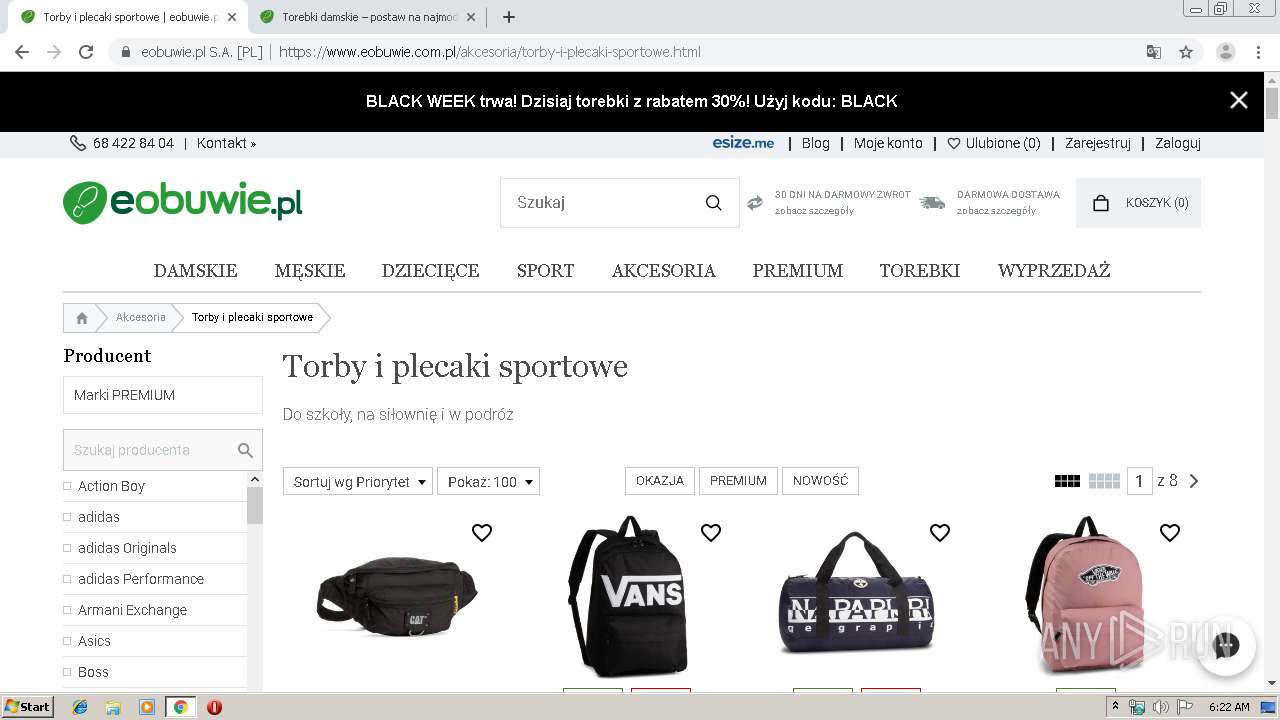Open the Sortuj wg Priorytet dropdown
Image resolution: width=1280 pixels, height=720 pixels.
point(358,481)
